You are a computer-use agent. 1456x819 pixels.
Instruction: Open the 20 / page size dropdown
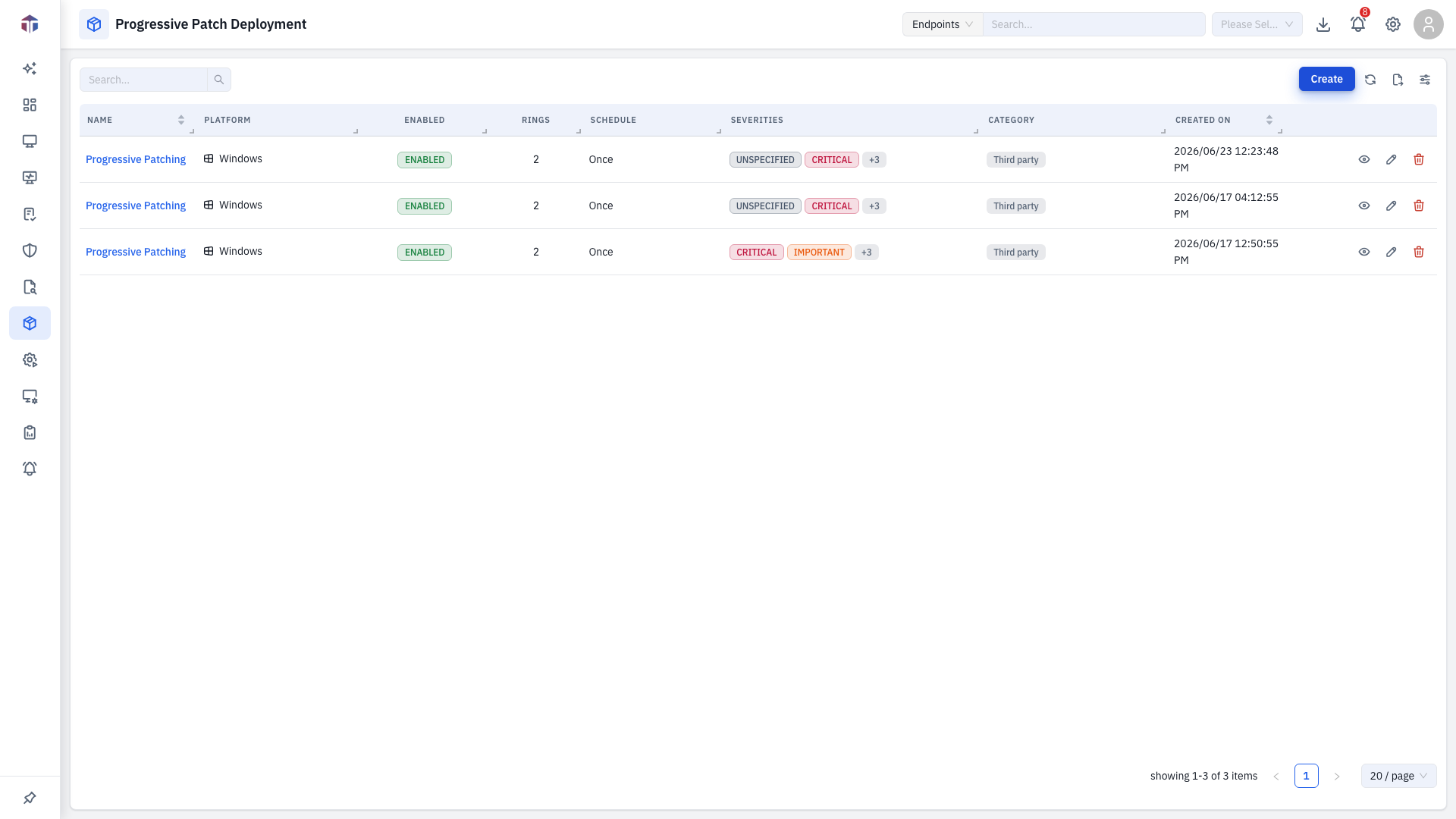click(1398, 776)
